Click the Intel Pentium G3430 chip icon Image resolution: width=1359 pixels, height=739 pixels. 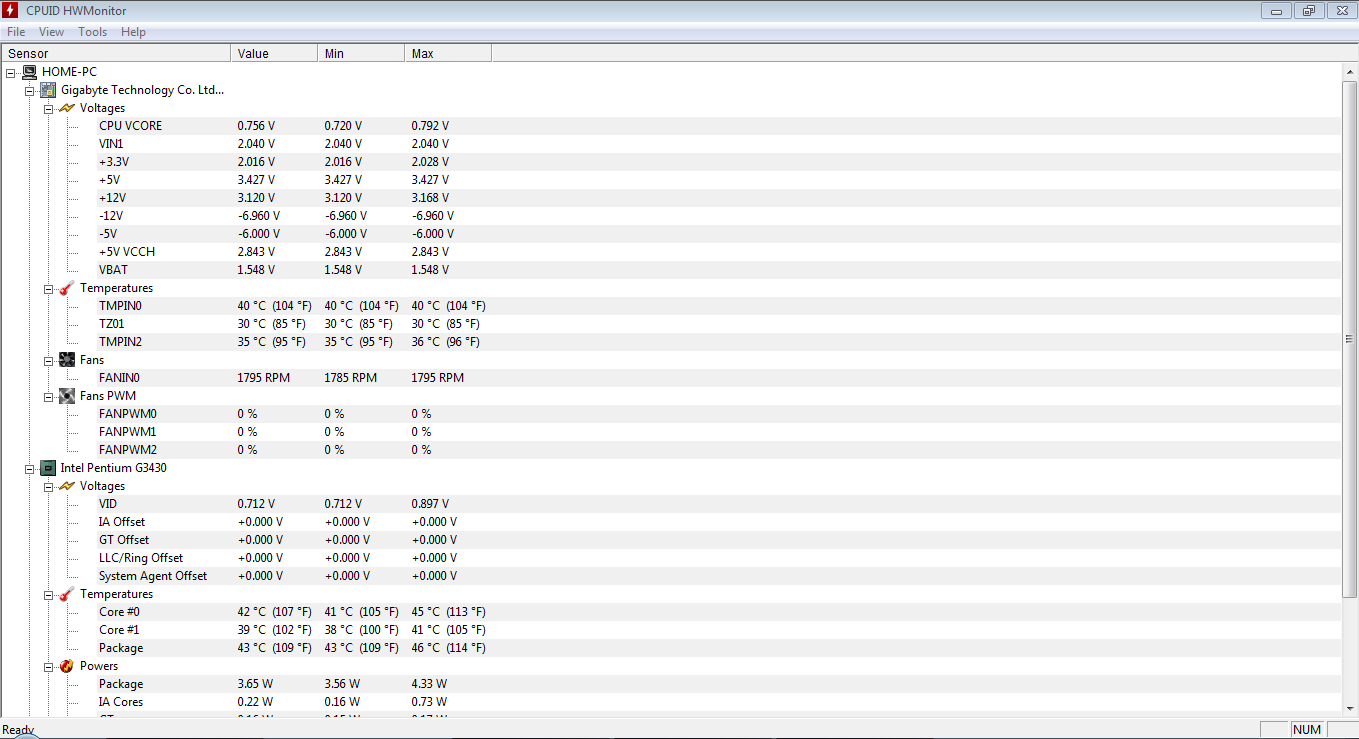(47, 468)
